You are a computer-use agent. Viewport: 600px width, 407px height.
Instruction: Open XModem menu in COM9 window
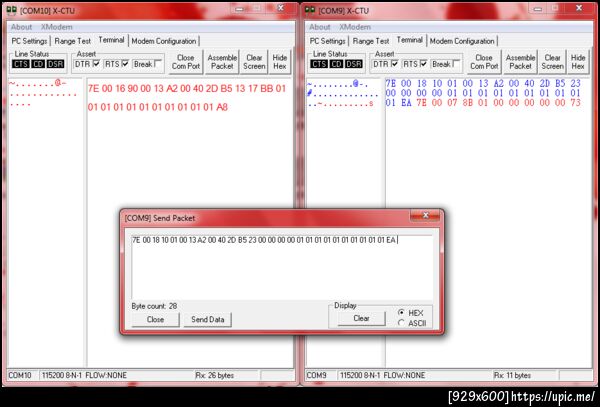tap(355, 27)
